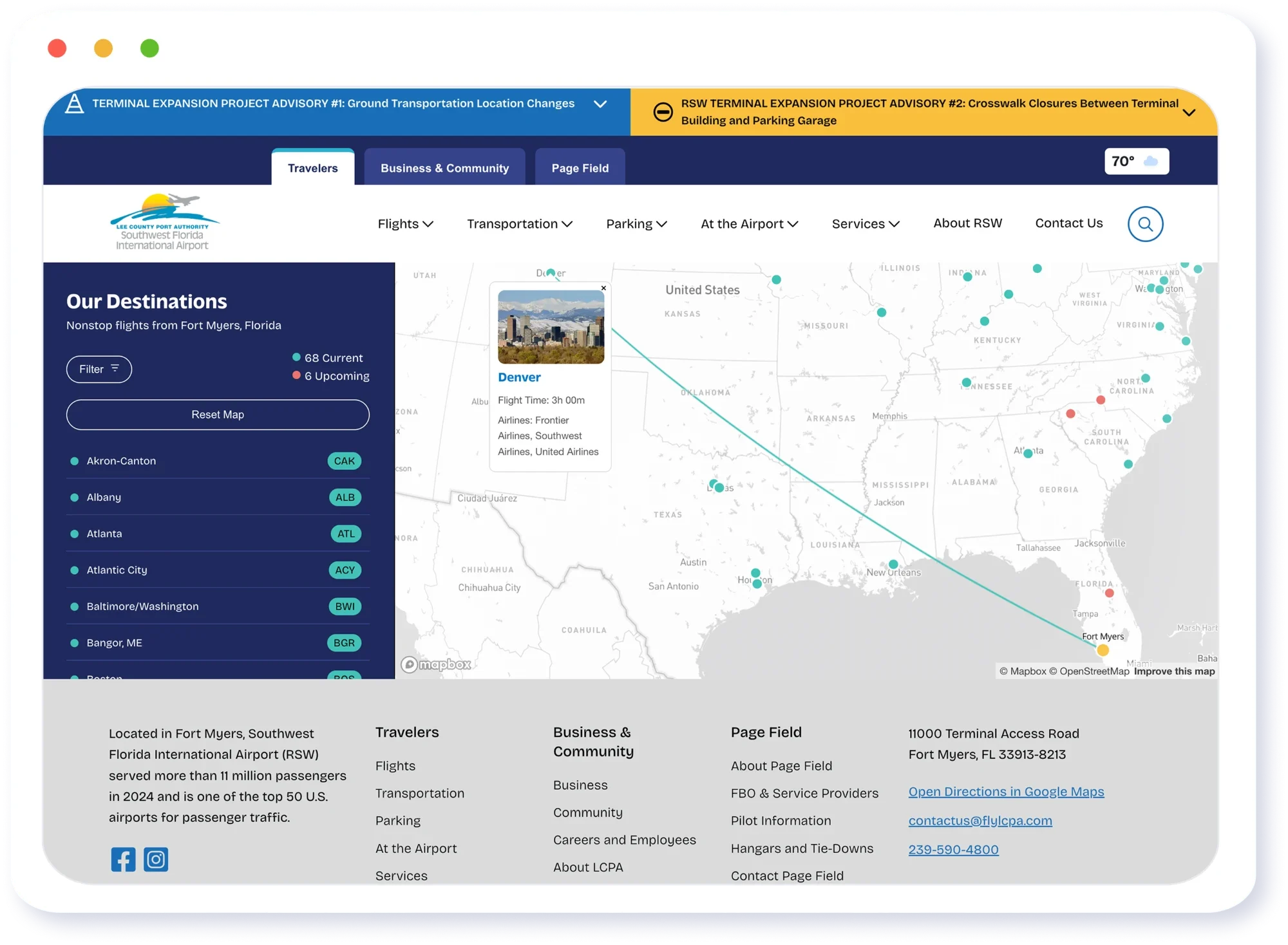Click the 70° weather widget
1288x945 pixels.
coord(1137,161)
